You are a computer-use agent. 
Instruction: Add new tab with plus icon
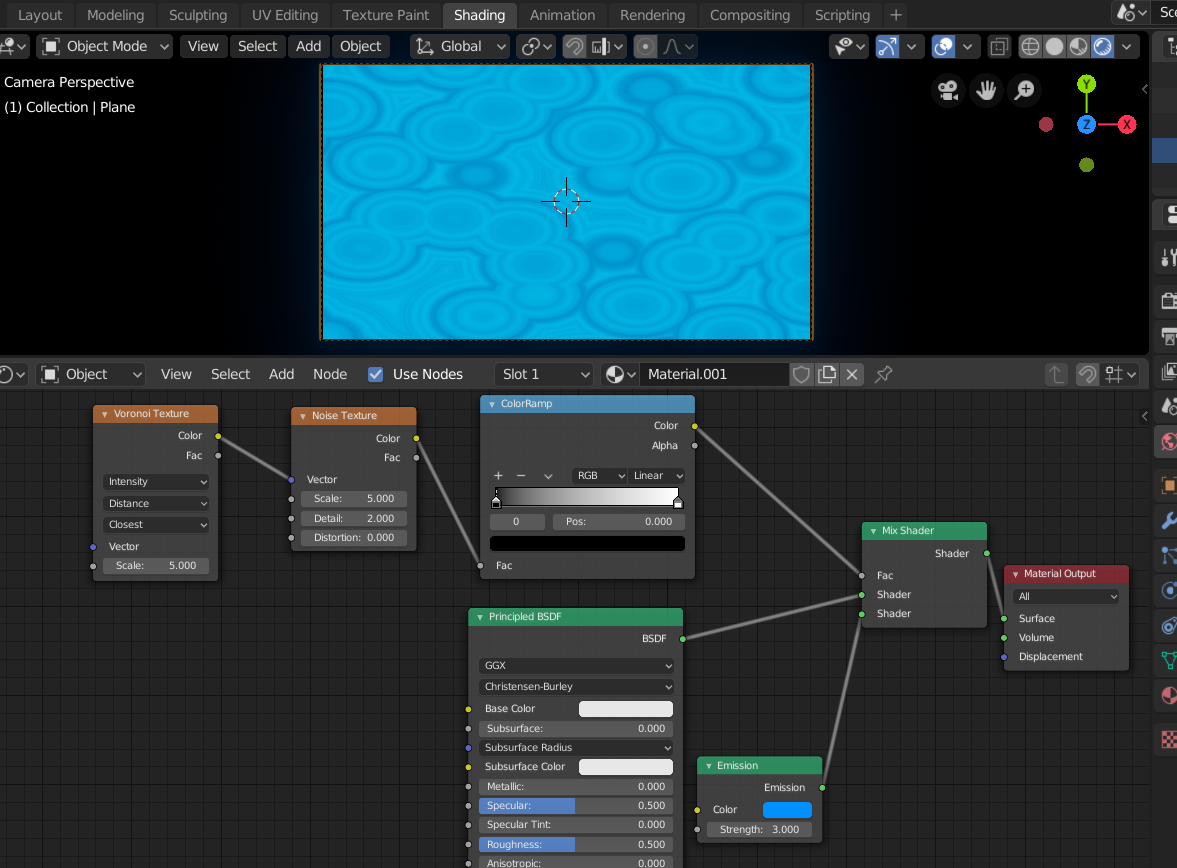coord(896,15)
